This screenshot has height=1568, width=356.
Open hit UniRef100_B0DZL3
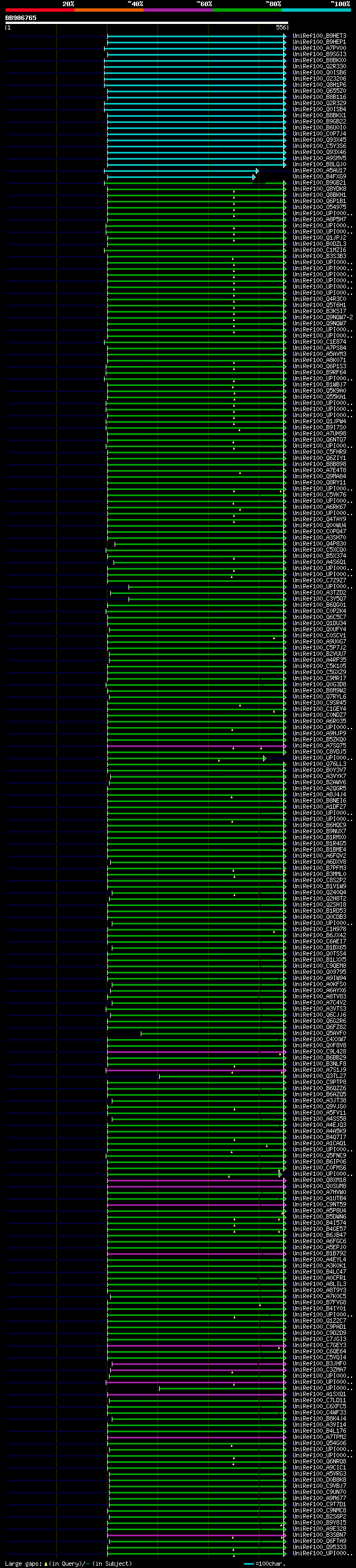pos(319,244)
